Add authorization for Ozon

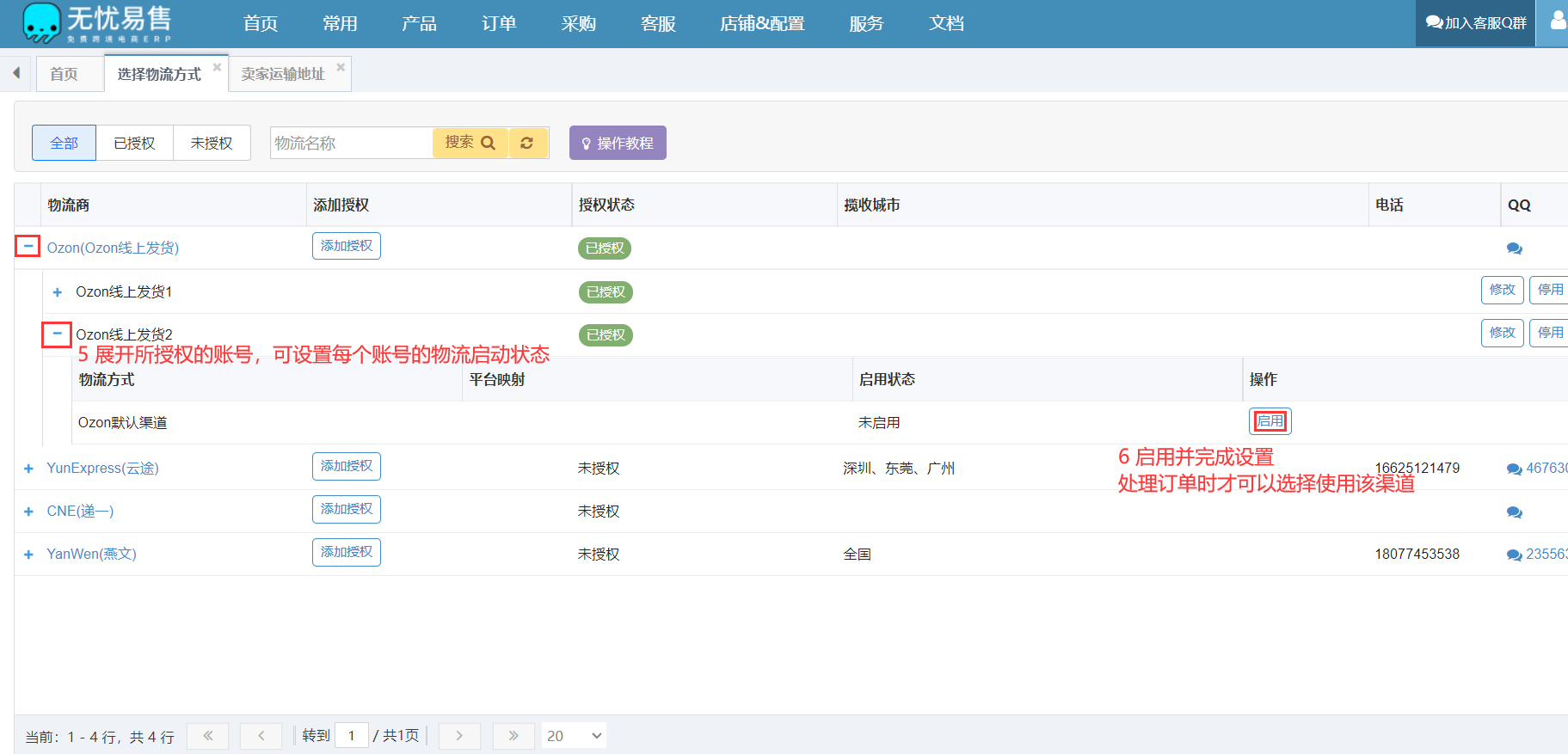347,246
